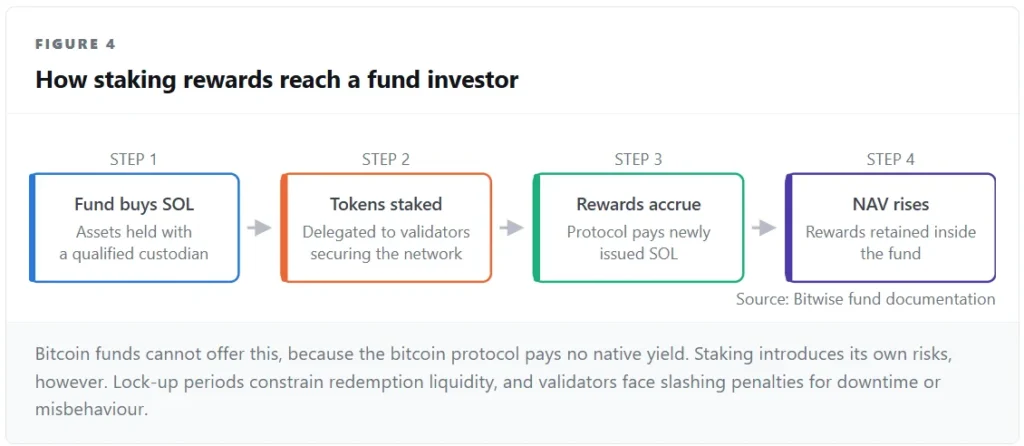Select the STEP 3 label

point(639,159)
